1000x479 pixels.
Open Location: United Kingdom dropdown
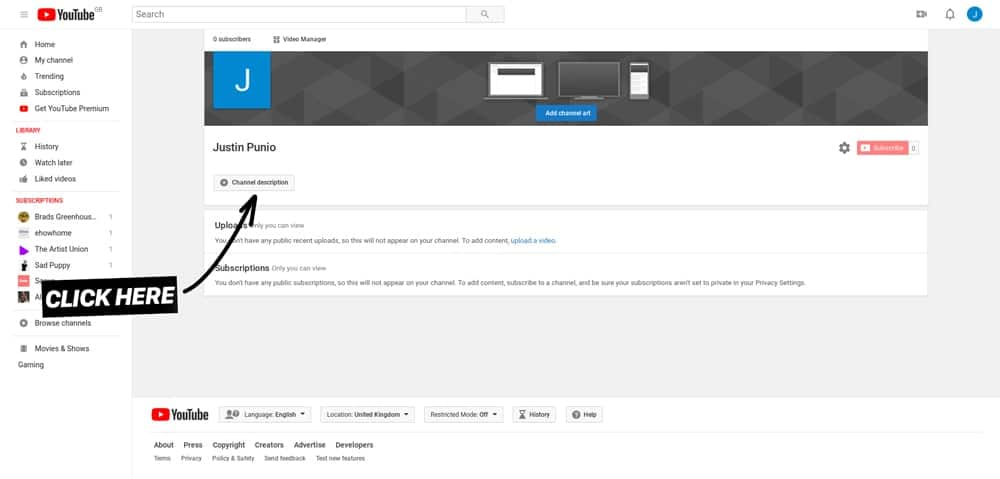(367, 415)
